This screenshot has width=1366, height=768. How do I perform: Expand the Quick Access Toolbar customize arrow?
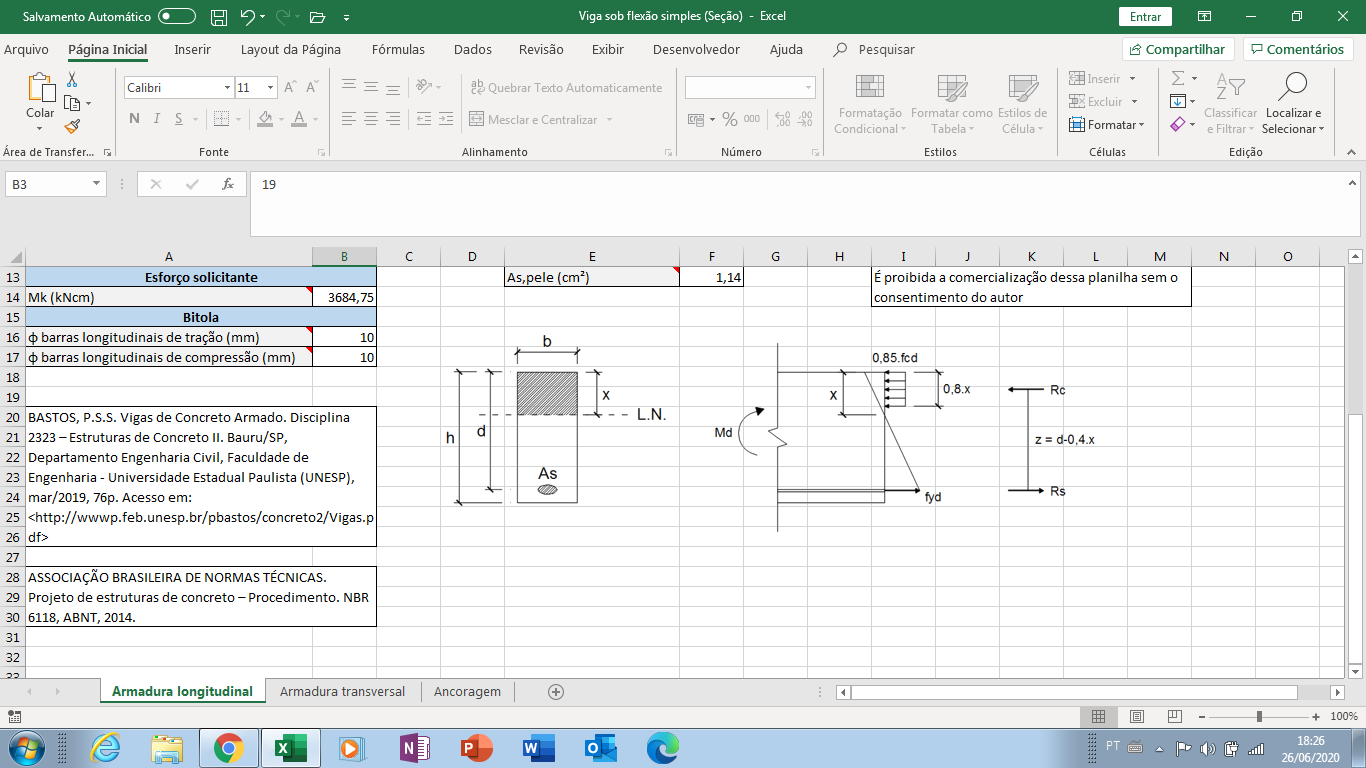click(x=346, y=18)
